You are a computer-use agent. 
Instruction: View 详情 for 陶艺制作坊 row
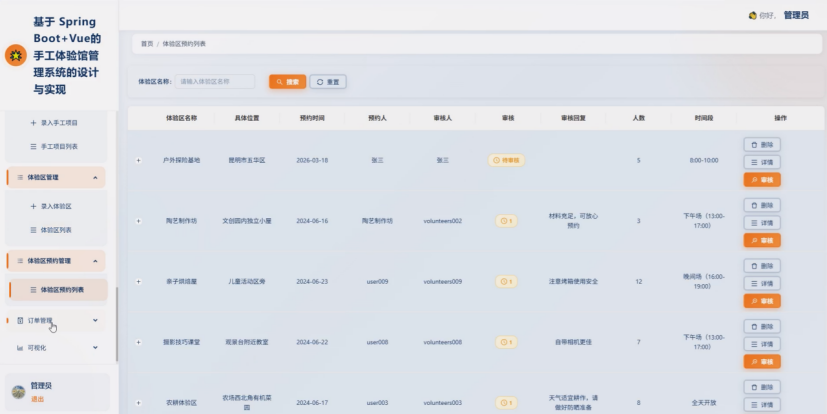(x=762, y=223)
